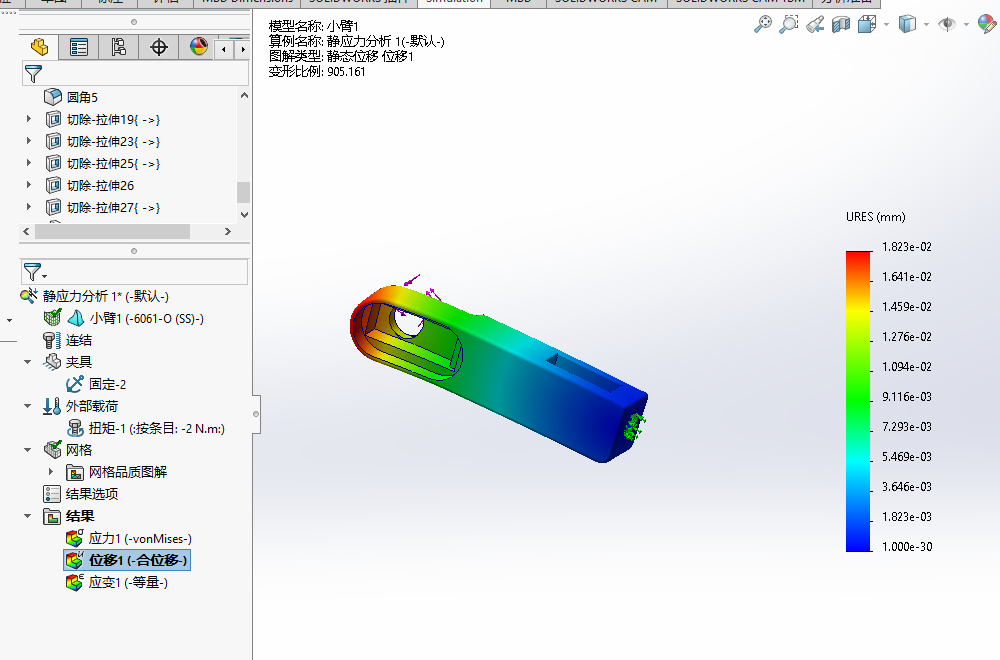Viewport: 1000px width, 660px height.
Task: Click the Hide/Show Items eye icon
Action: point(947,24)
